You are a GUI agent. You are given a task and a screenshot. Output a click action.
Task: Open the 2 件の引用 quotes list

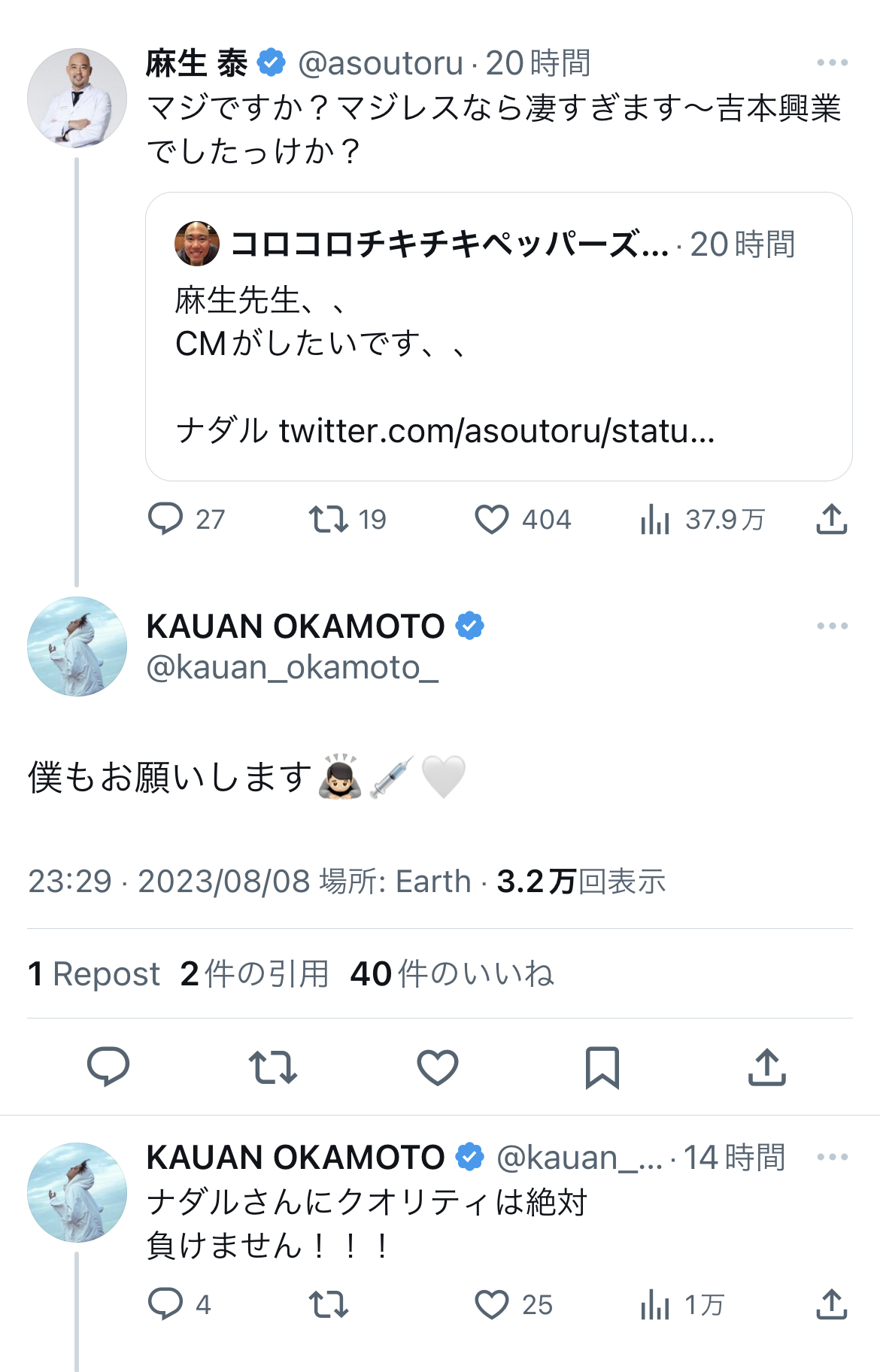[254, 973]
